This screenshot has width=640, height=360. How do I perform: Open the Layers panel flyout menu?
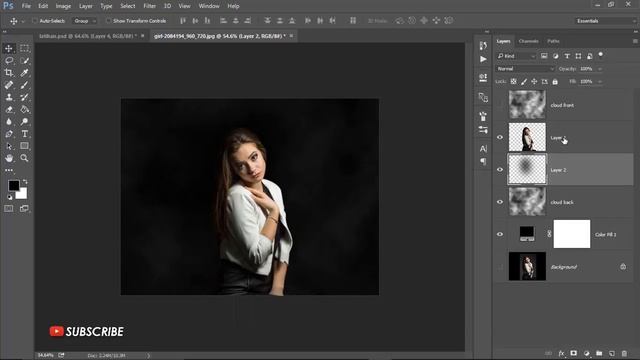(635, 41)
